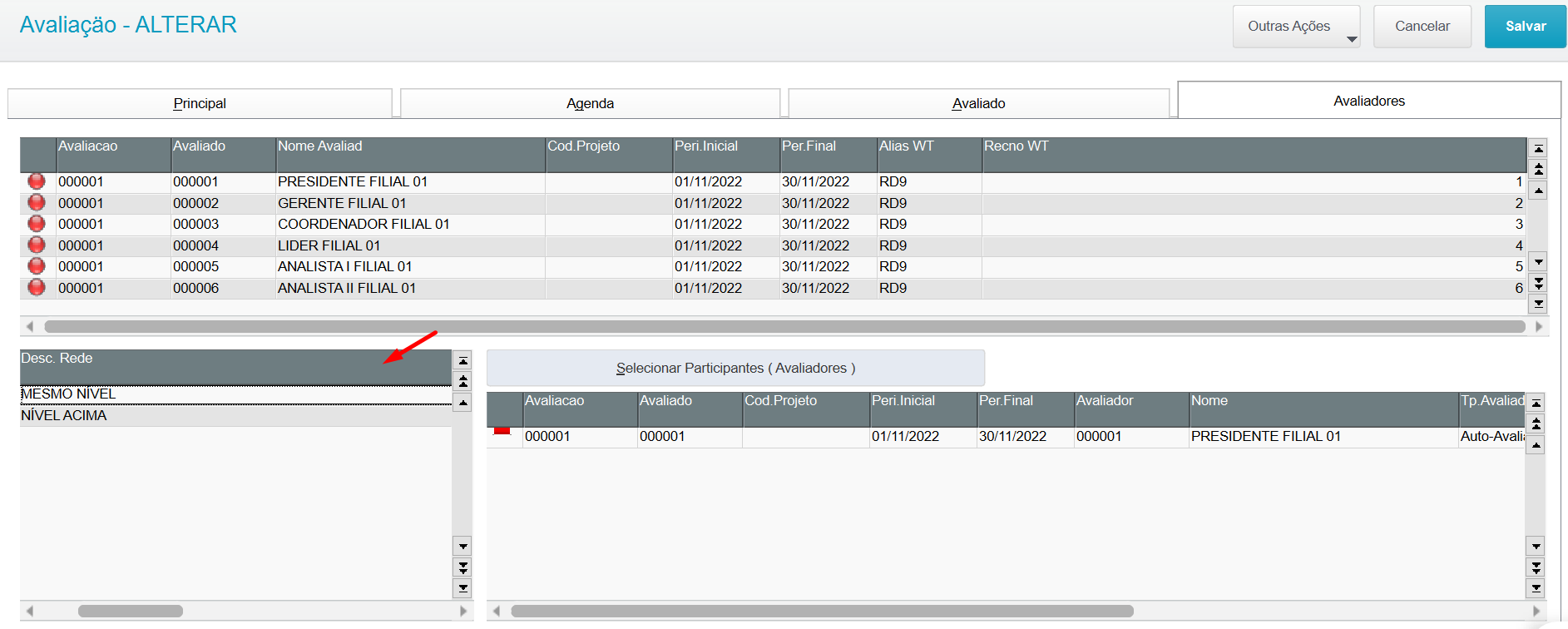1568x629 pixels.
Task: Move up one row in the evaluators grid
Action: tap(1536, 445)
